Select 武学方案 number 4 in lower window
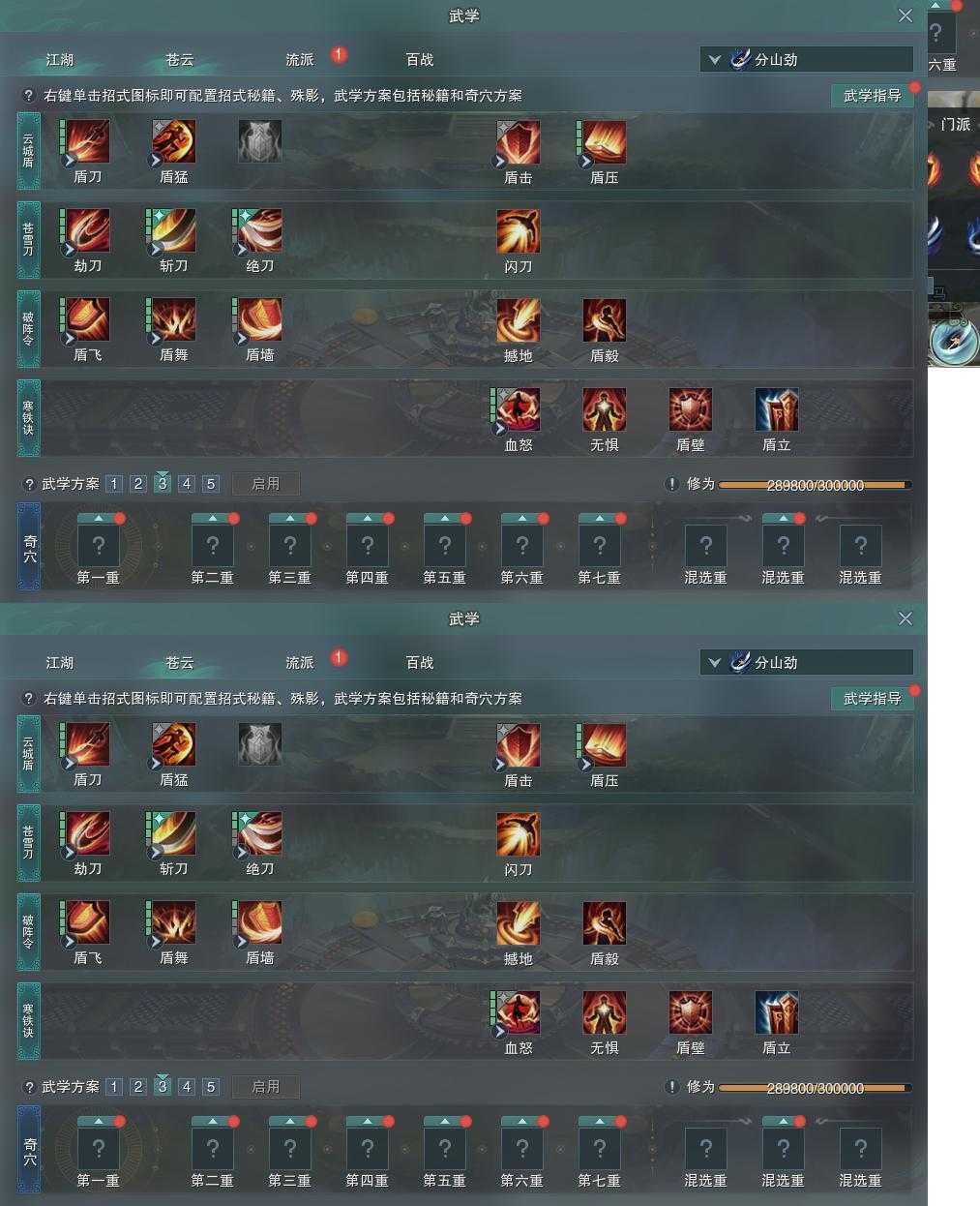Viewport: 980px width, 1206px height. click(187, 1087)
